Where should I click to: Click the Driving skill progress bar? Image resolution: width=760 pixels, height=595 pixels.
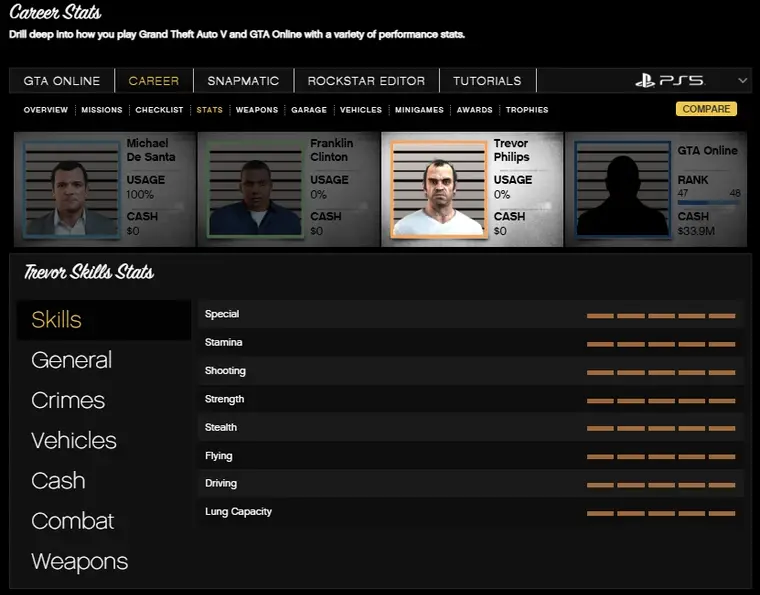click(661, 485)
